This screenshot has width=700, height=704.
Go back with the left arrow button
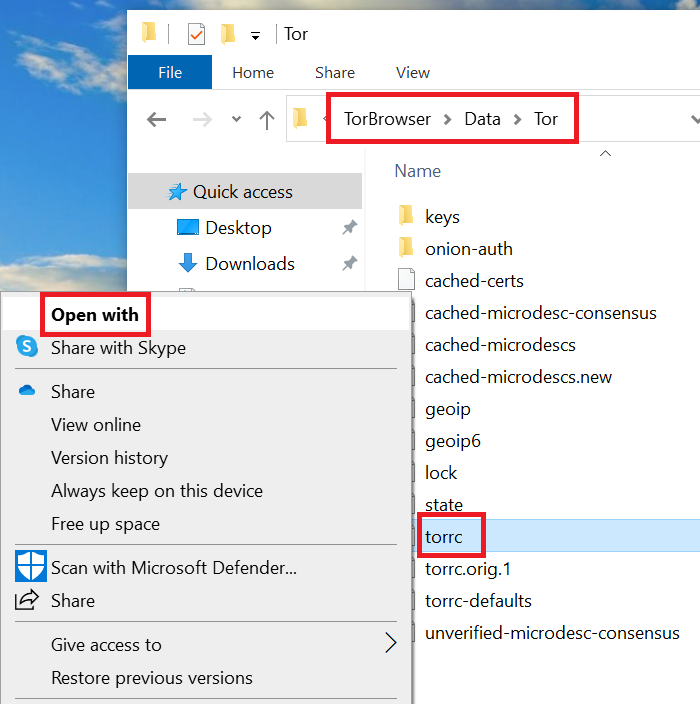click(157, 119)
